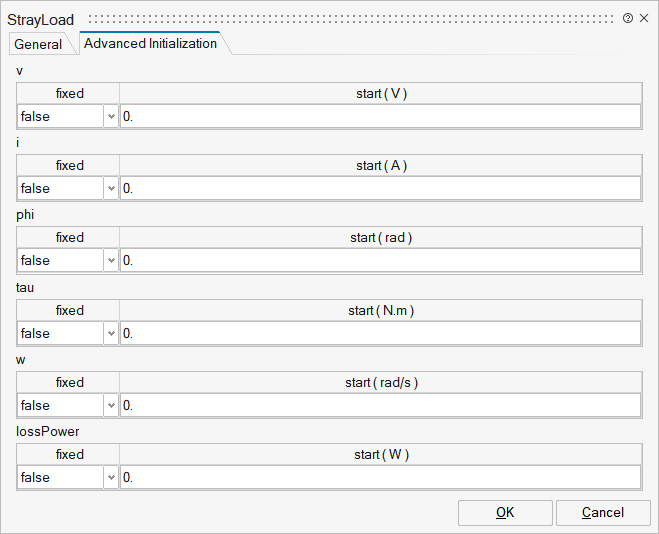Expand the fixed dropdown for i
Screen dimensions: 659x534
tap(110, 188)
